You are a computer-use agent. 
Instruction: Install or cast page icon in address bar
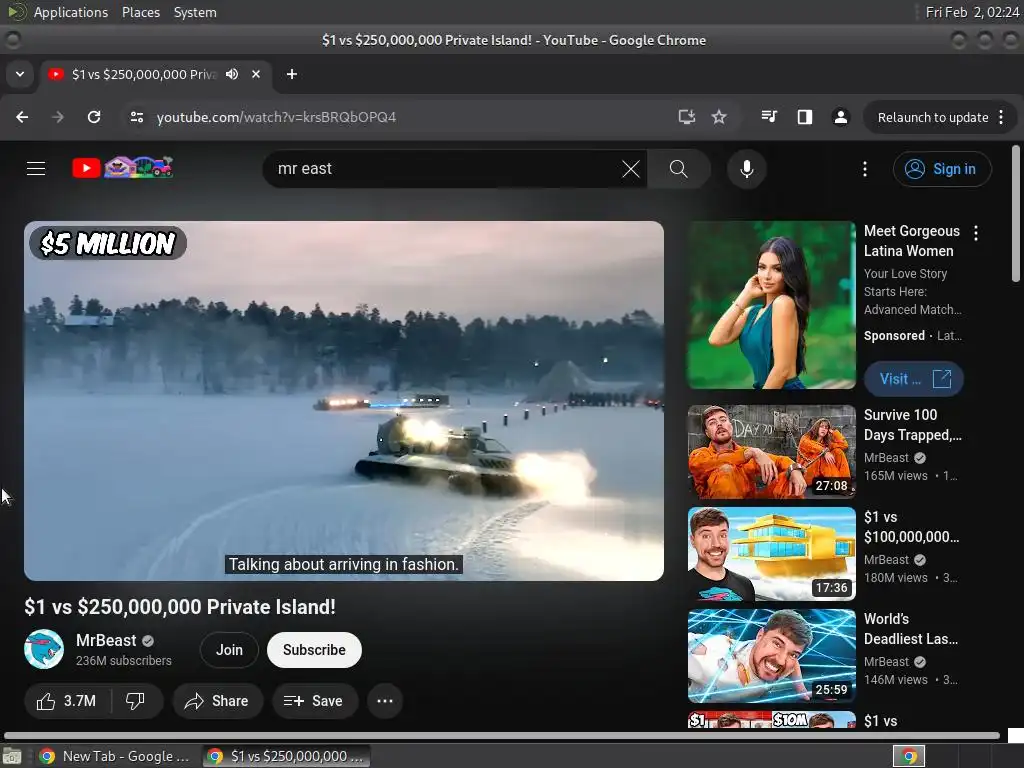click(686, 117)
